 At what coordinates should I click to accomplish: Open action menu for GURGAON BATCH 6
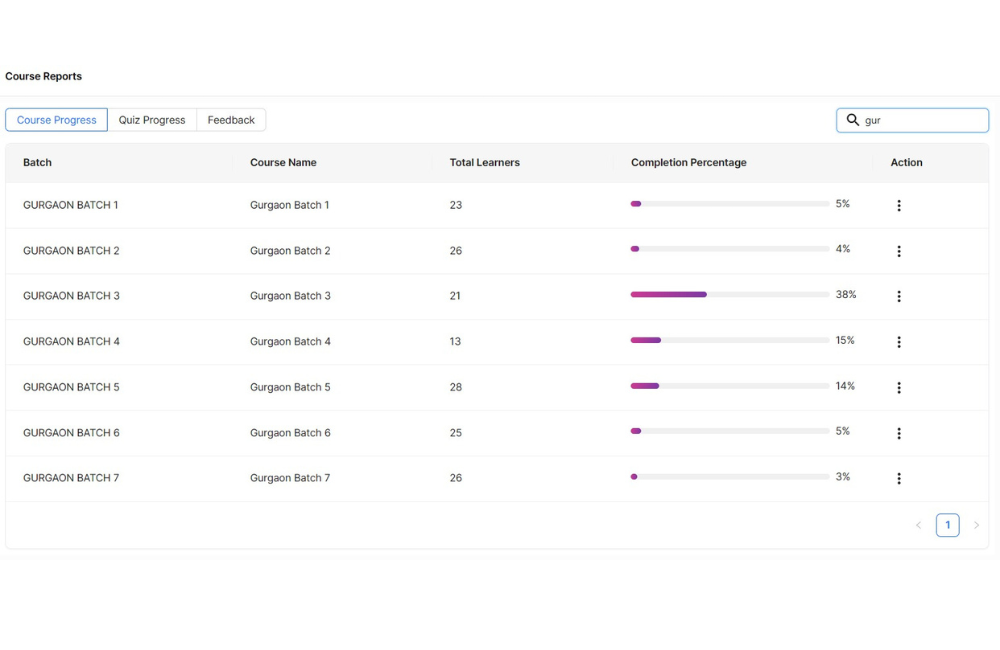(x=899, y=434)
